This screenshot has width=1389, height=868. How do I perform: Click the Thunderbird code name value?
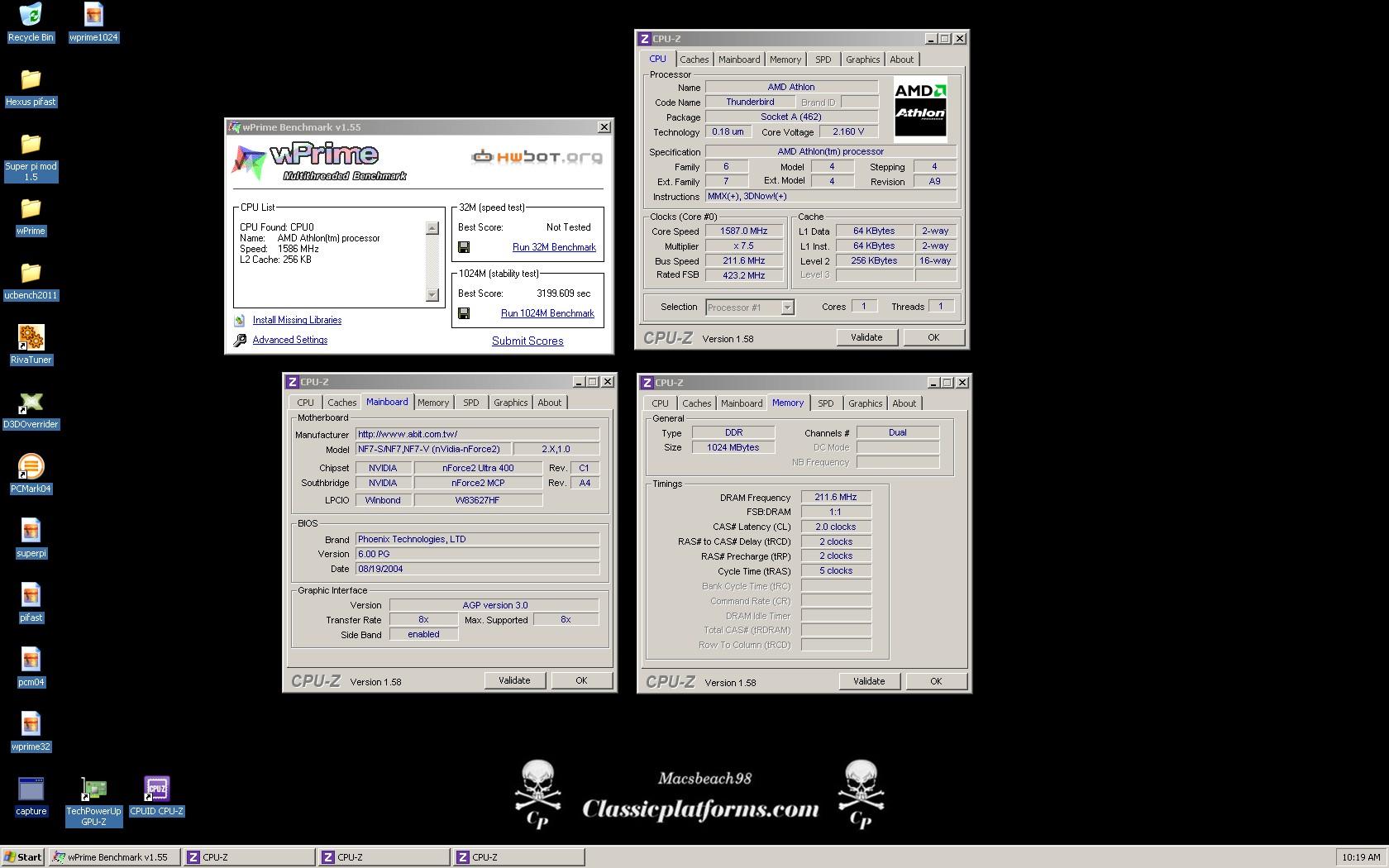[750, 102]
